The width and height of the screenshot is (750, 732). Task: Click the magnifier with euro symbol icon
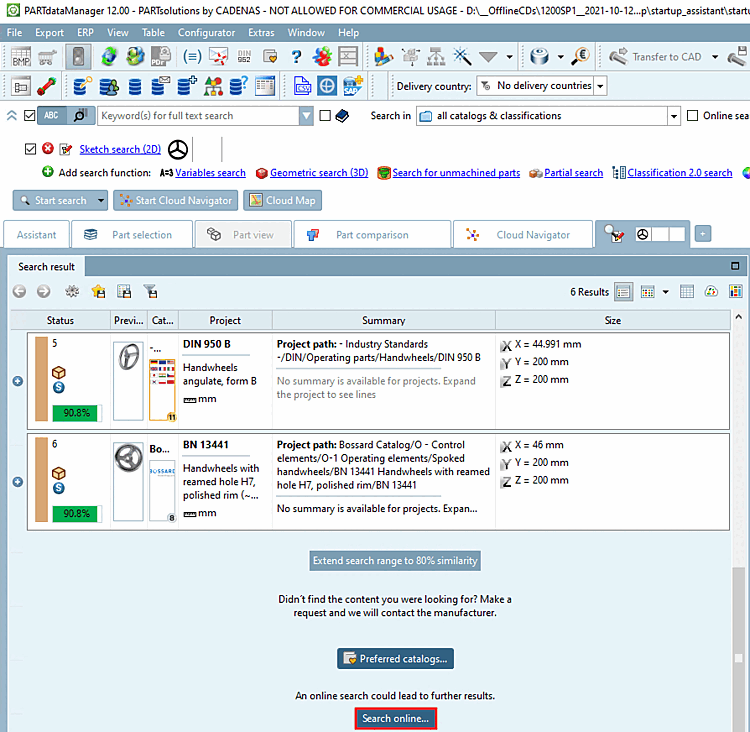point(581,56)
